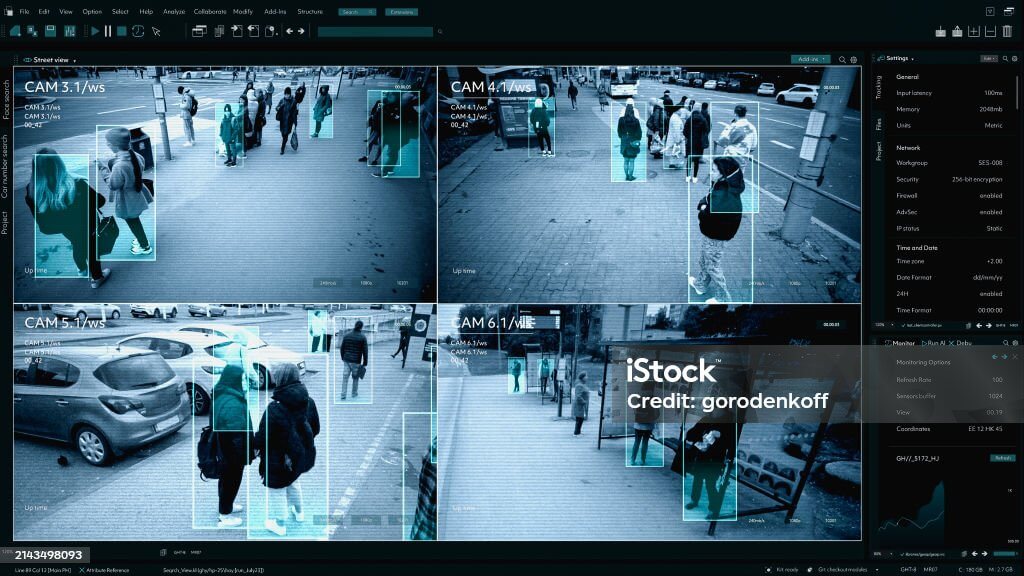Click the Stop square icon in toolbar
The image size is (1024, 576).
pyautogui.click(x=122, y=31)
